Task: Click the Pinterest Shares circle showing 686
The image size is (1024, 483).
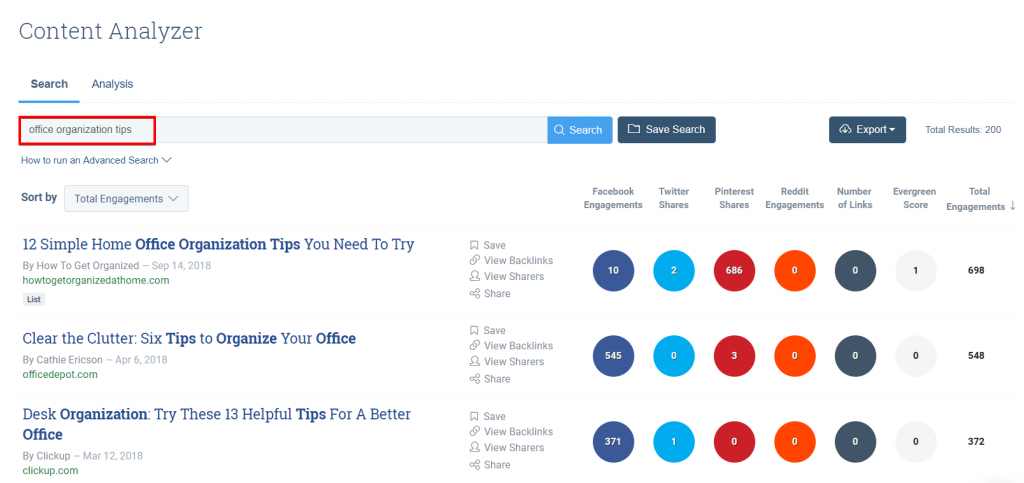Action: click(x=734, y=271)
